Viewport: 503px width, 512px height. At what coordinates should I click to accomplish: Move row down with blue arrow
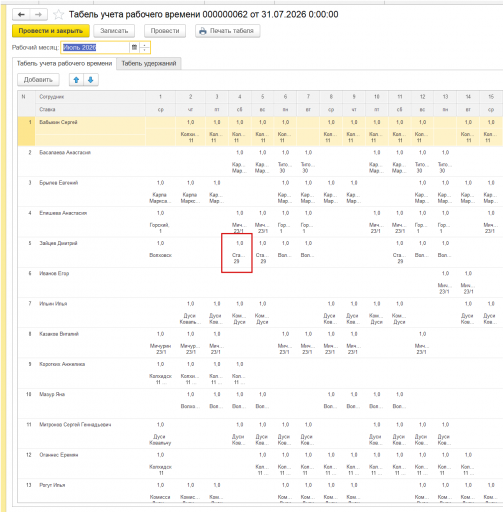tap(91, 80)
